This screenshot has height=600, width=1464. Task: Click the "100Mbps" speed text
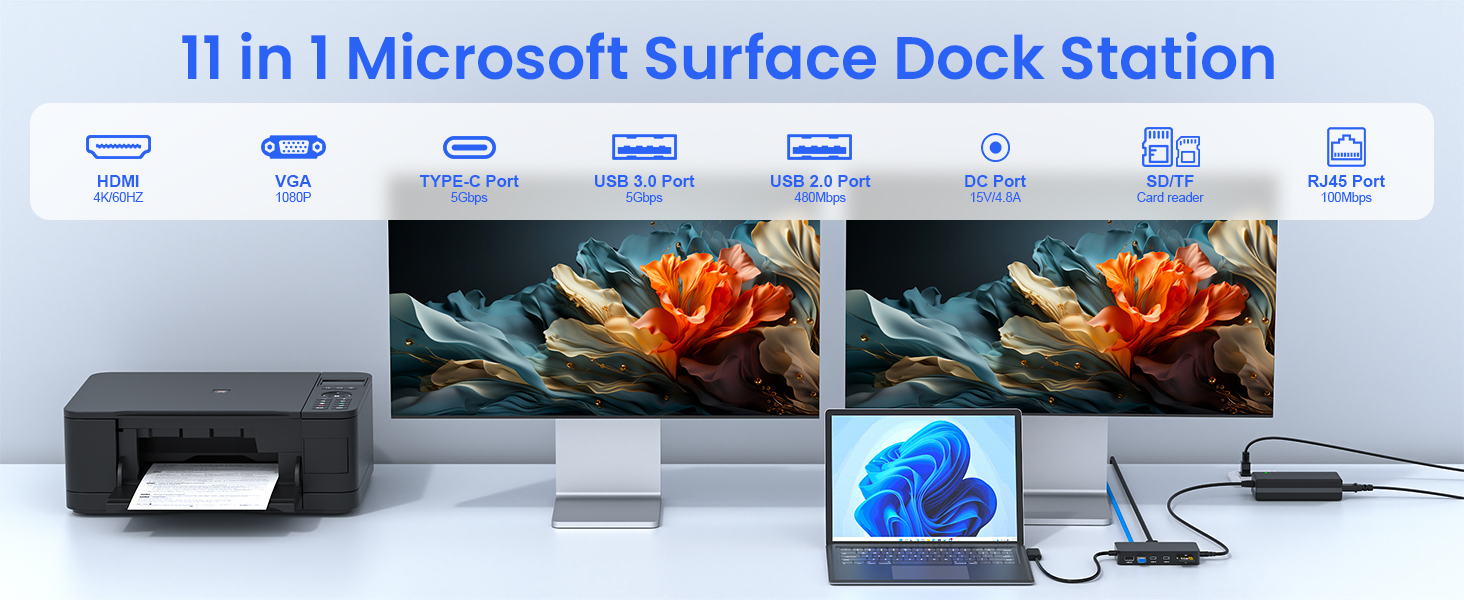1346,198
